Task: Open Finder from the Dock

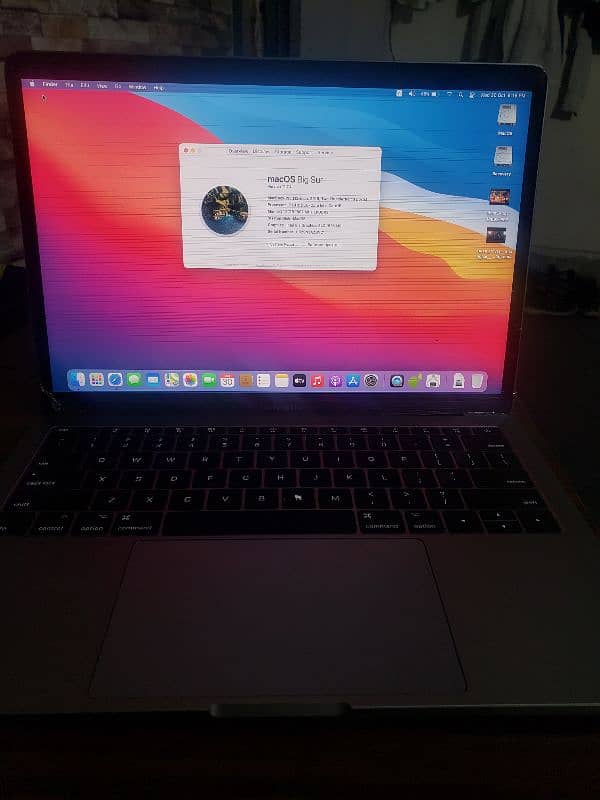Action: coord(78,379)
